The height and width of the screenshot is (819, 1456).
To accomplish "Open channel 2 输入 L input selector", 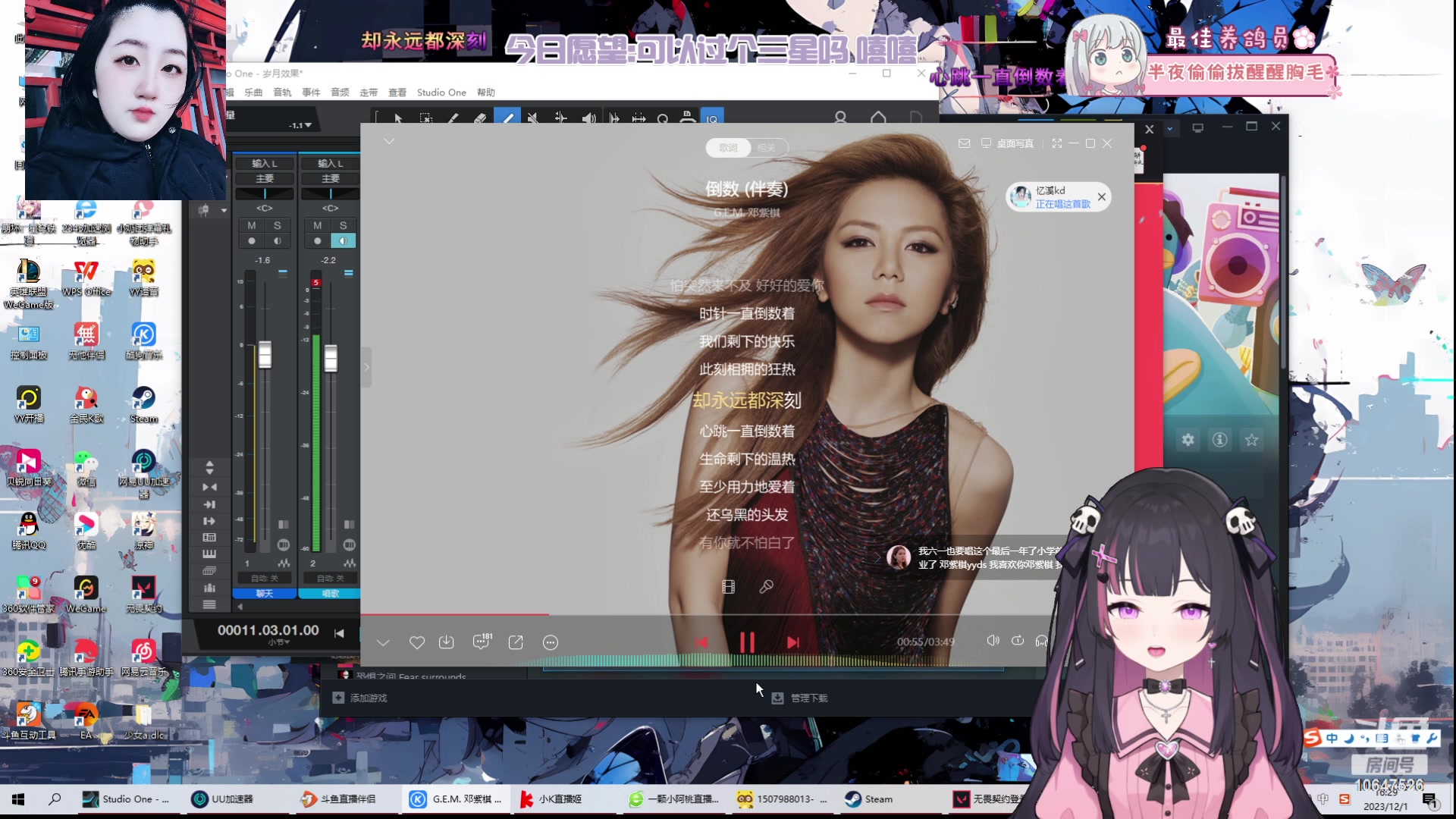I will click(x=331, y=163).
